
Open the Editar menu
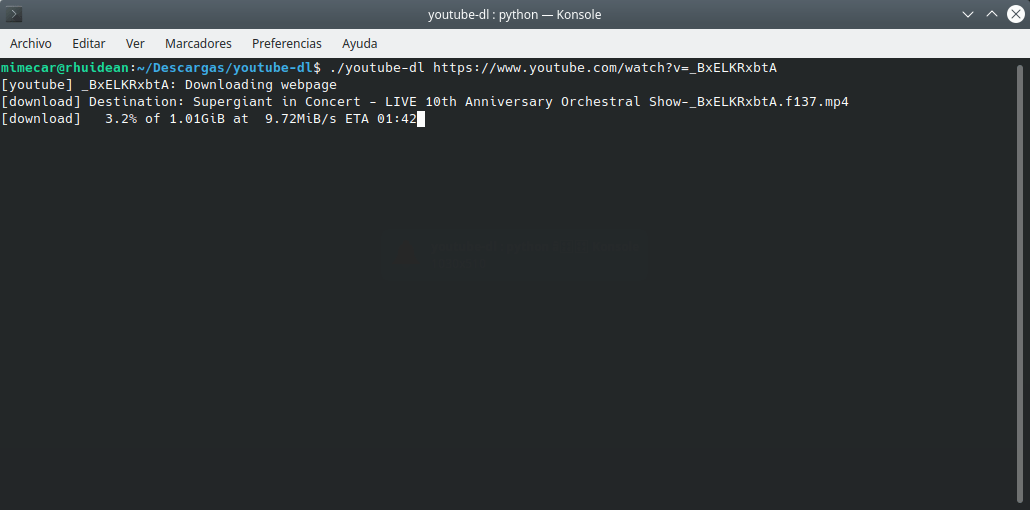(89, 43)
